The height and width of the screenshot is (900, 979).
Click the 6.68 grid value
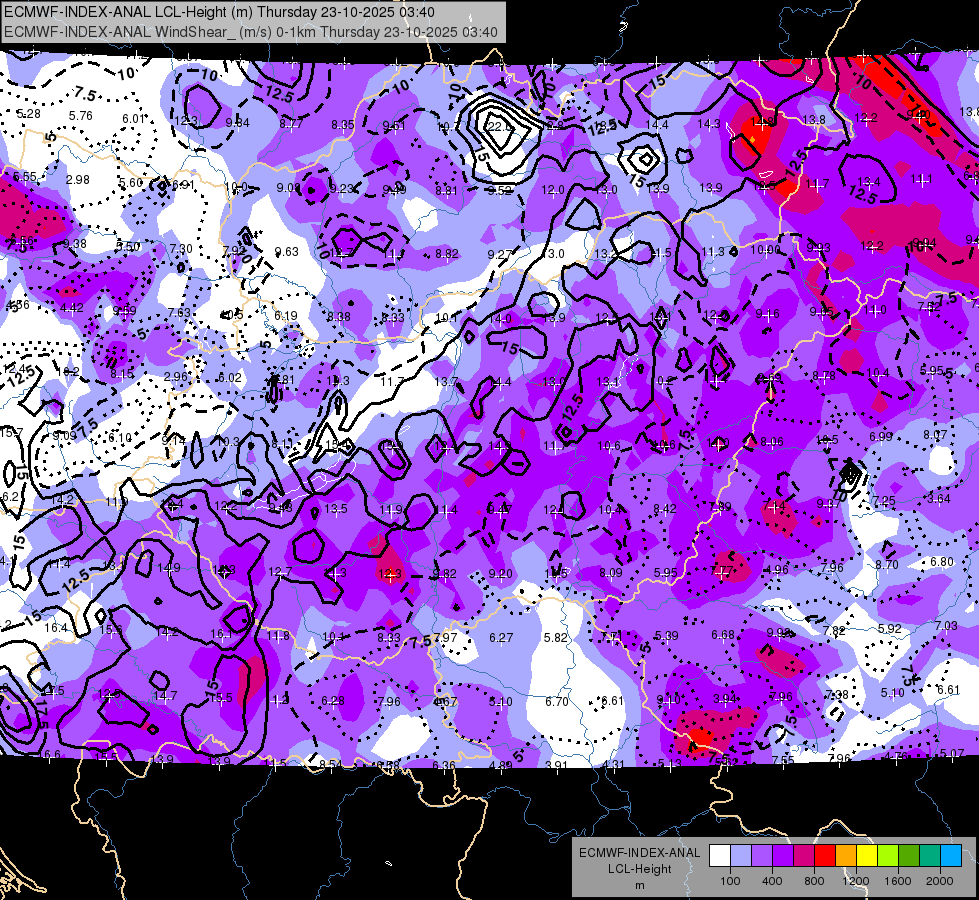coord(723,635)
